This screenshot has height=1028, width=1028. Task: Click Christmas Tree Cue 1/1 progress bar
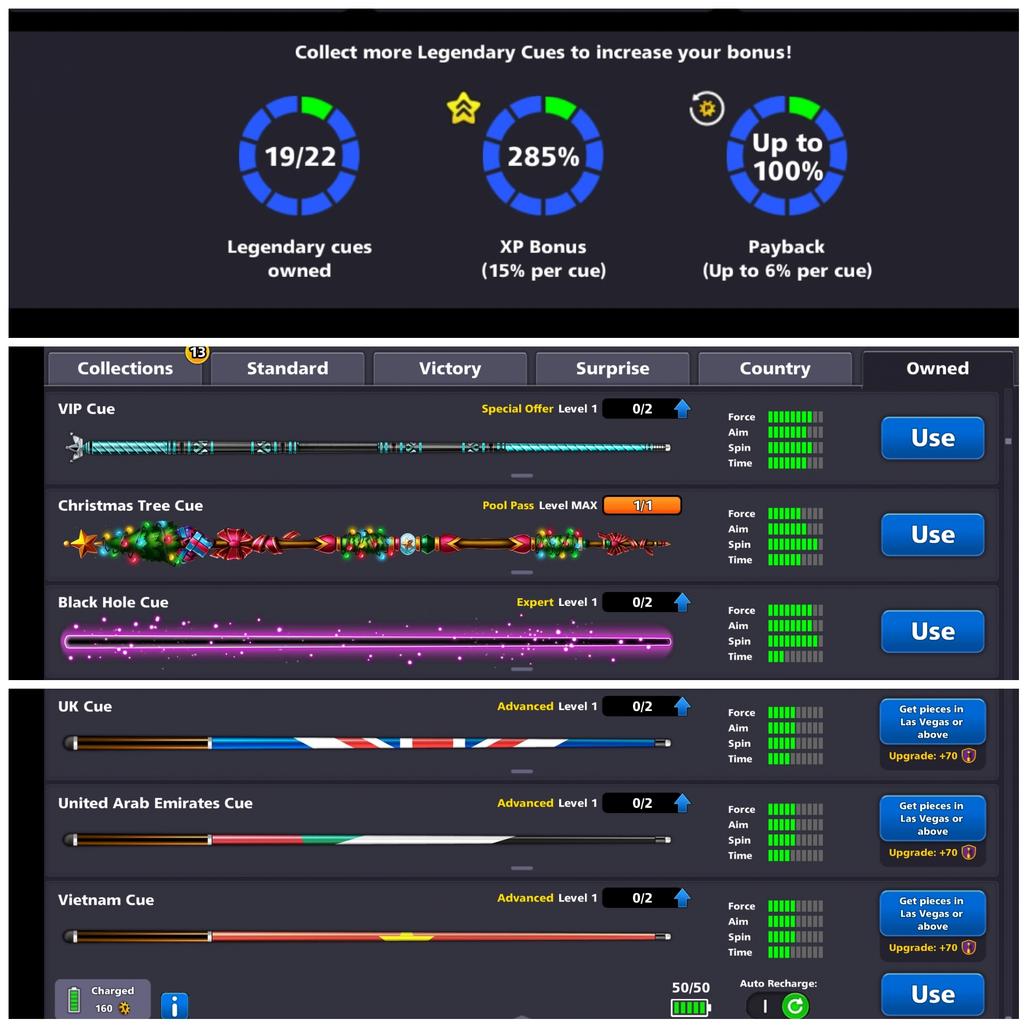point(641,506)
